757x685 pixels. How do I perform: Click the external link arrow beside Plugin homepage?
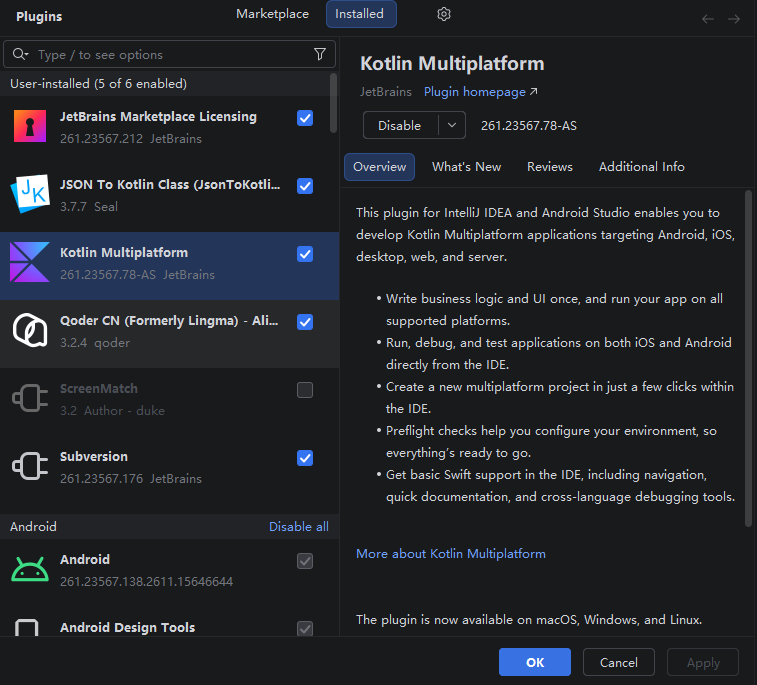(x=533, y=91)
